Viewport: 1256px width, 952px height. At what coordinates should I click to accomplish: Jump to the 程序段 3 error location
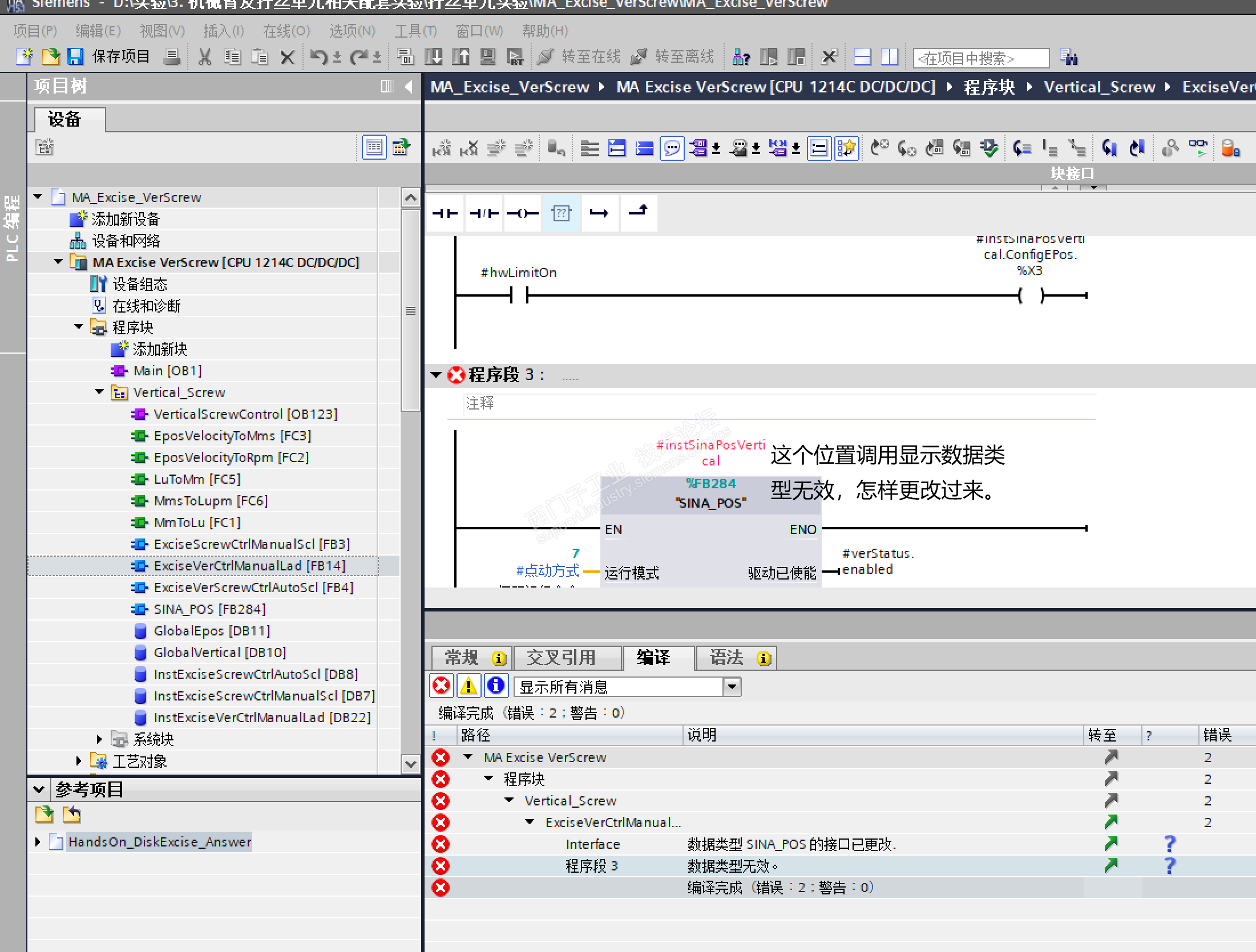(x=1110, y=866)
